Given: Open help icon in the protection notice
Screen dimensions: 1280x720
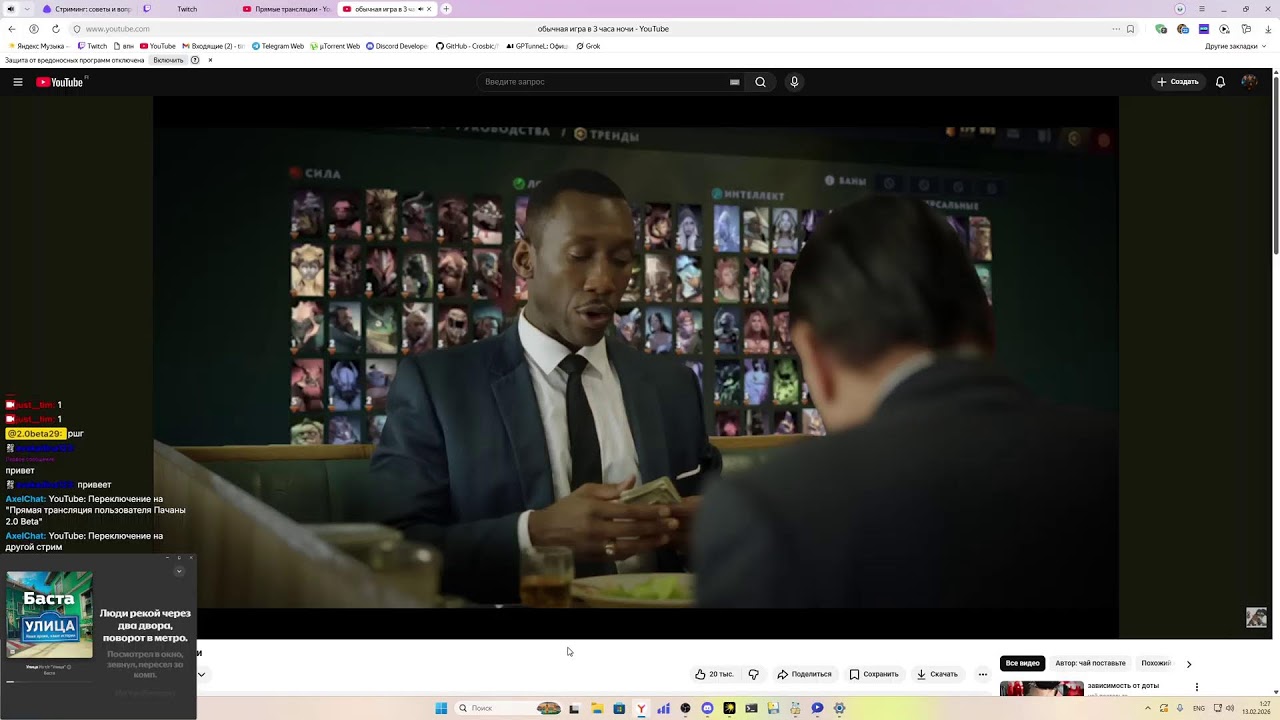Looking at the screenshot, I should 195,60.
